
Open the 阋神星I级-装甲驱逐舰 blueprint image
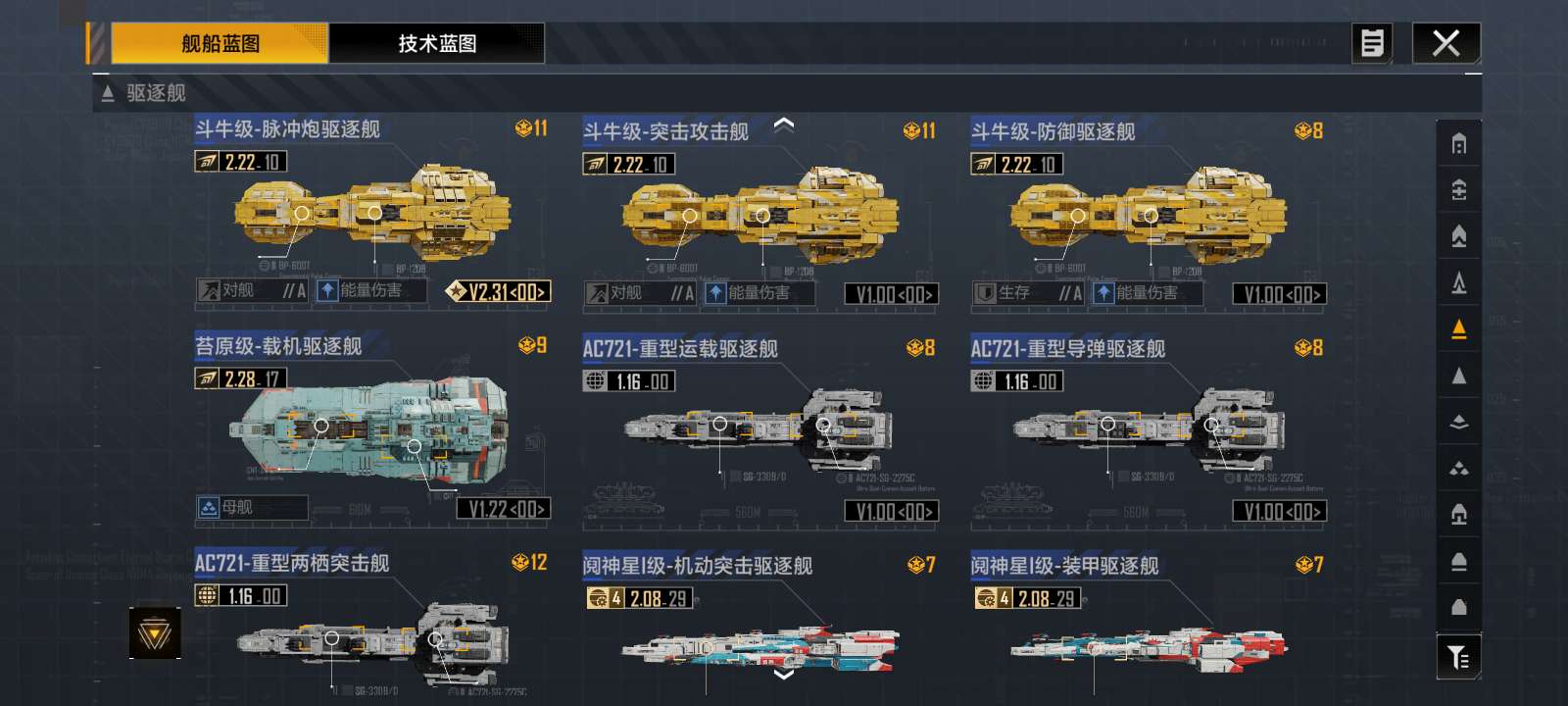click(x=1149, y=648)
